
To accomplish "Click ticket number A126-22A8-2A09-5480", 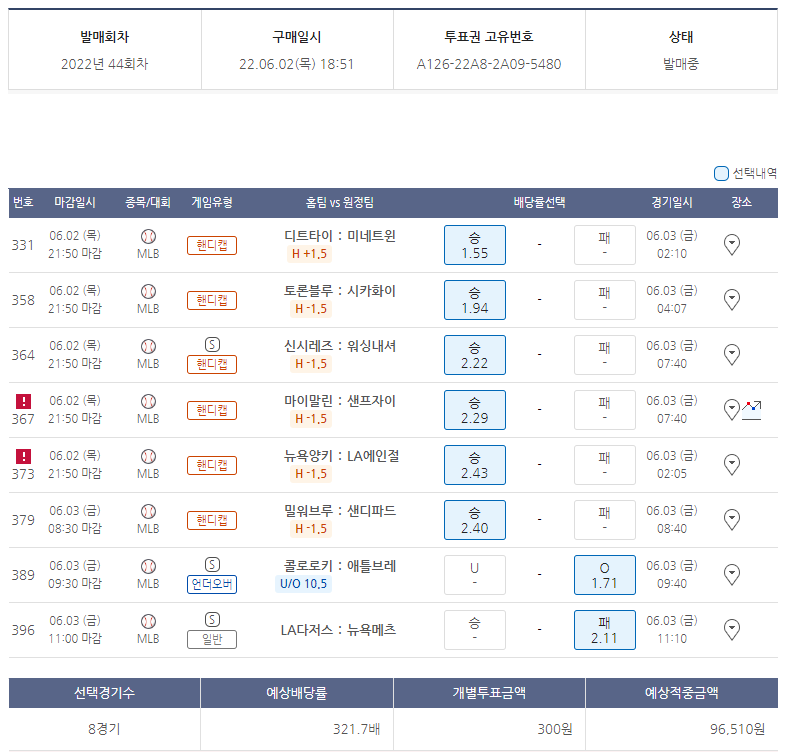I will 489,64.
